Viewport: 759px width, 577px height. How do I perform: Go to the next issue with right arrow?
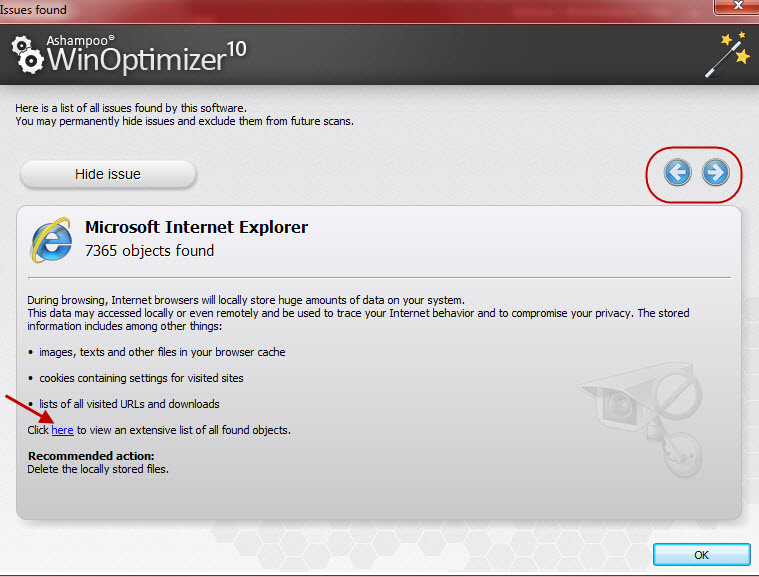(x=715, y=172)
